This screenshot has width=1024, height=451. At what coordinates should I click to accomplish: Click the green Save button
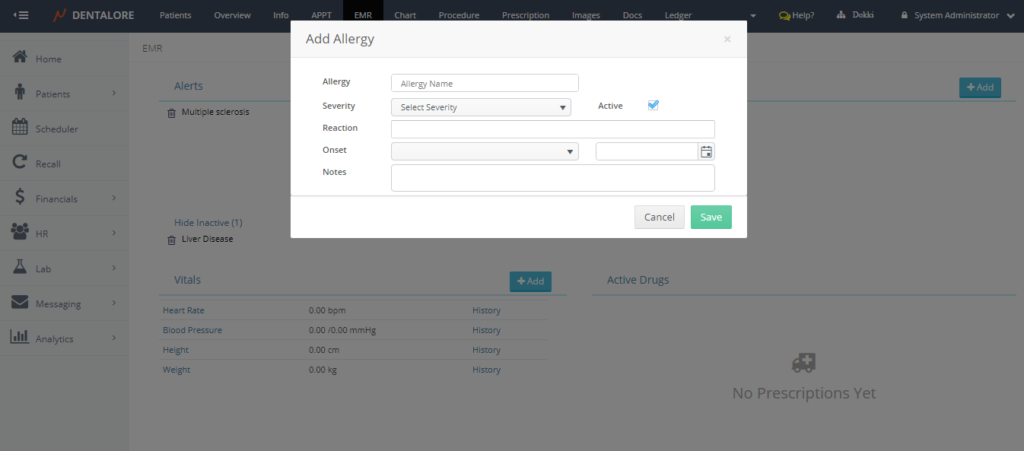pos(711,217)
